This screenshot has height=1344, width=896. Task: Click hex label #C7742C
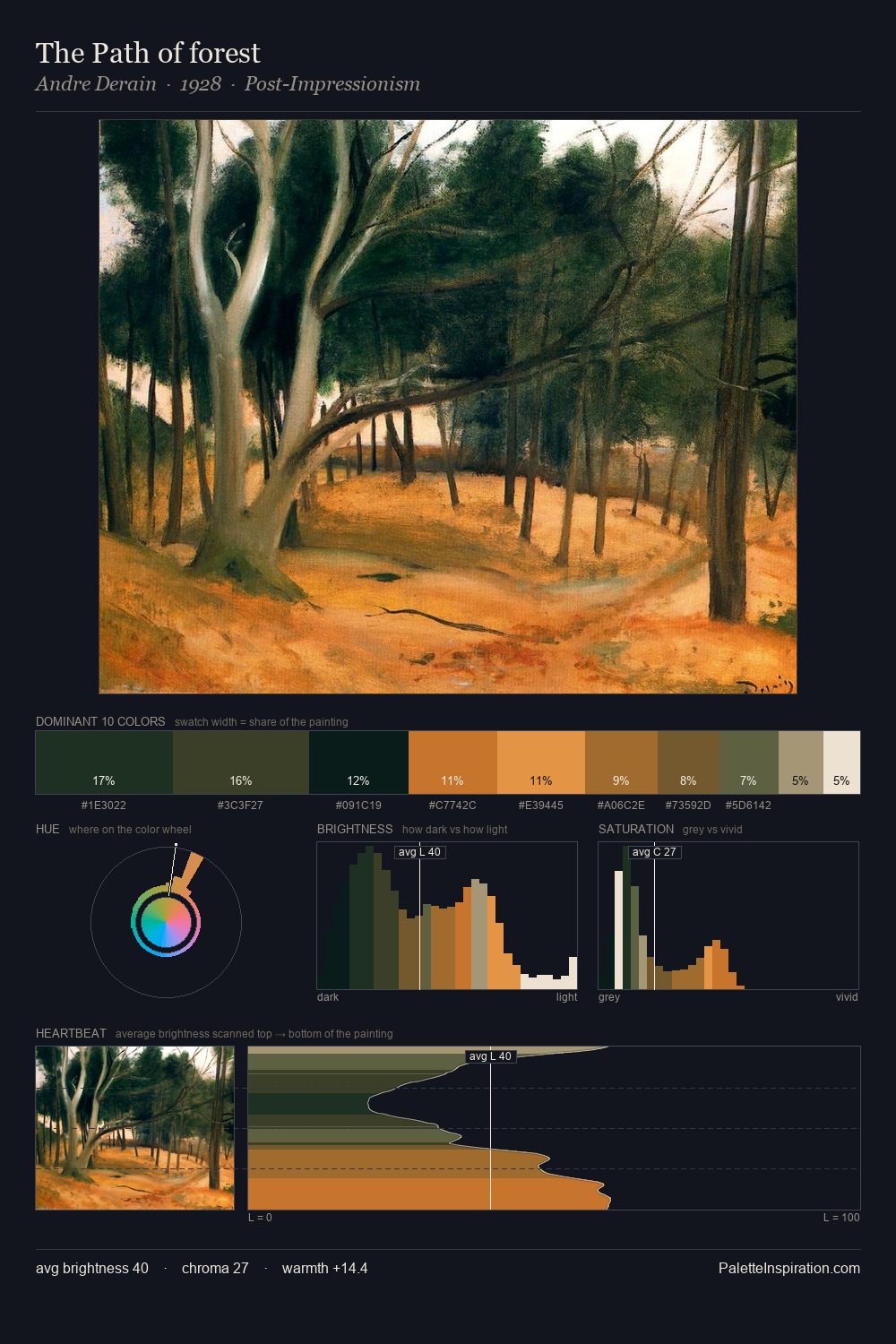point(452,806)
